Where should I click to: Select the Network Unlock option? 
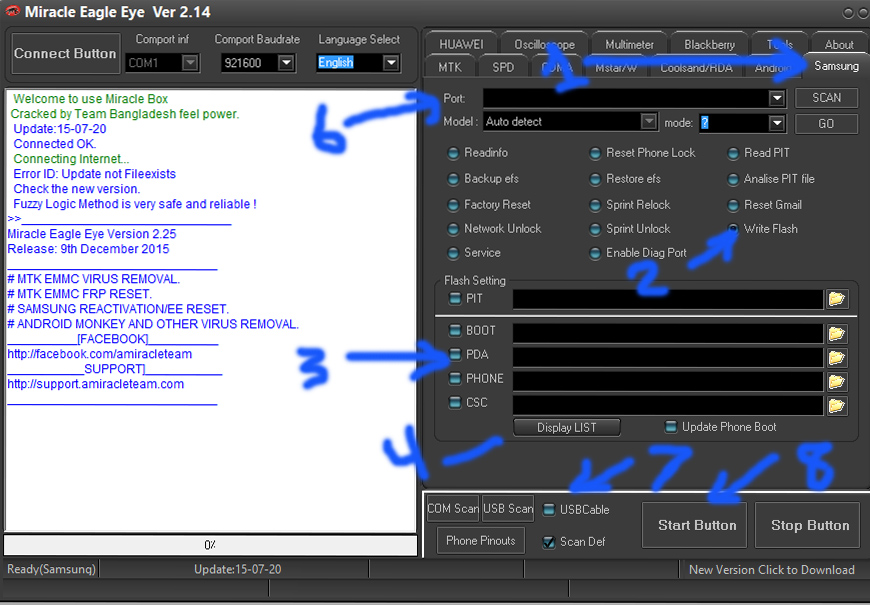click(x=453, y=229)
